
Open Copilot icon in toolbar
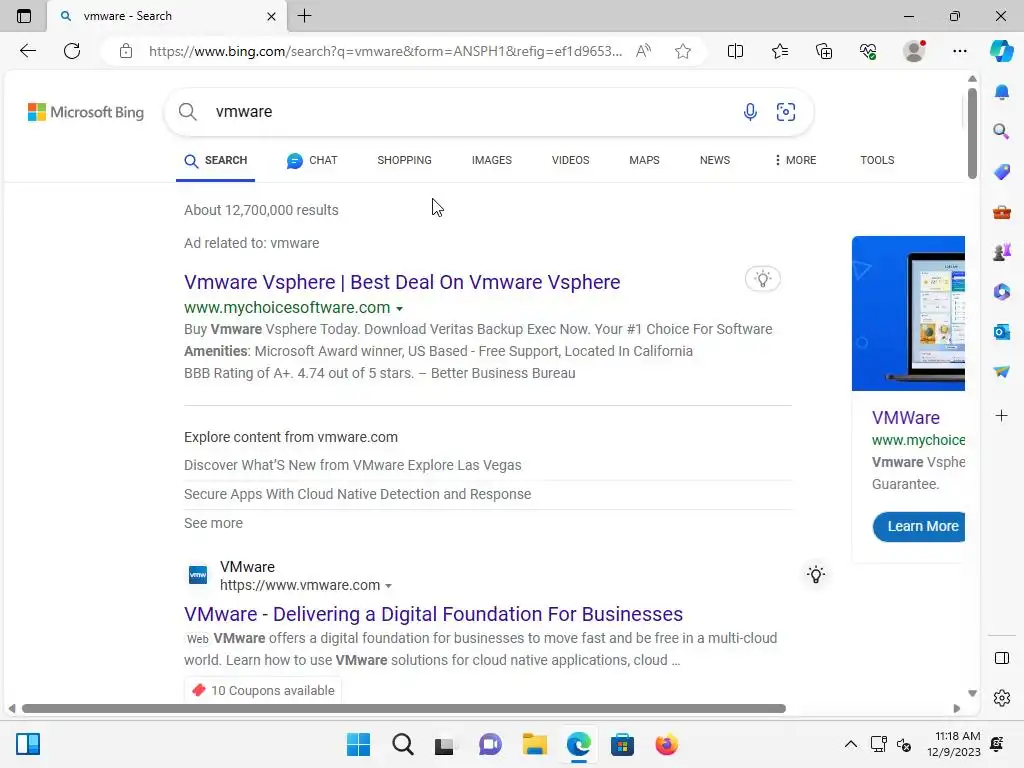coord(1001,51)
